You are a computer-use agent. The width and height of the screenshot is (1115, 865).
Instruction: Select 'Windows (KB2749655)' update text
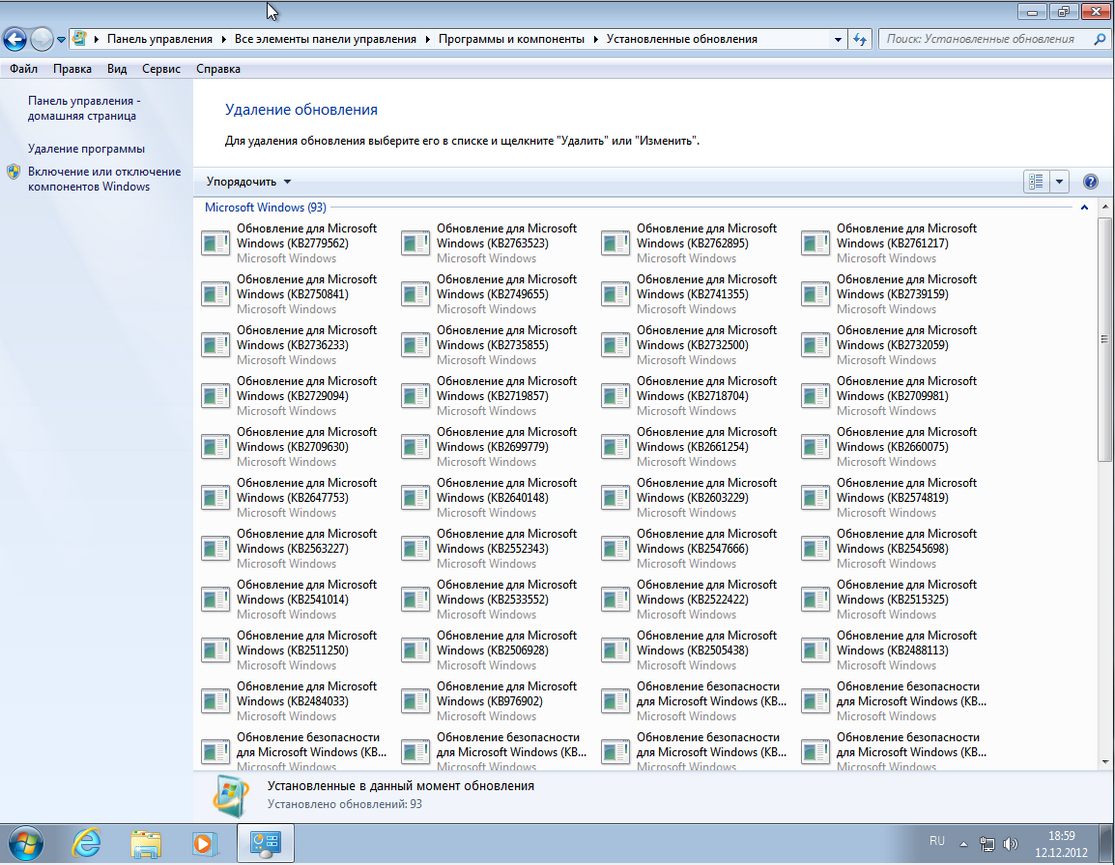click(492, 294)
